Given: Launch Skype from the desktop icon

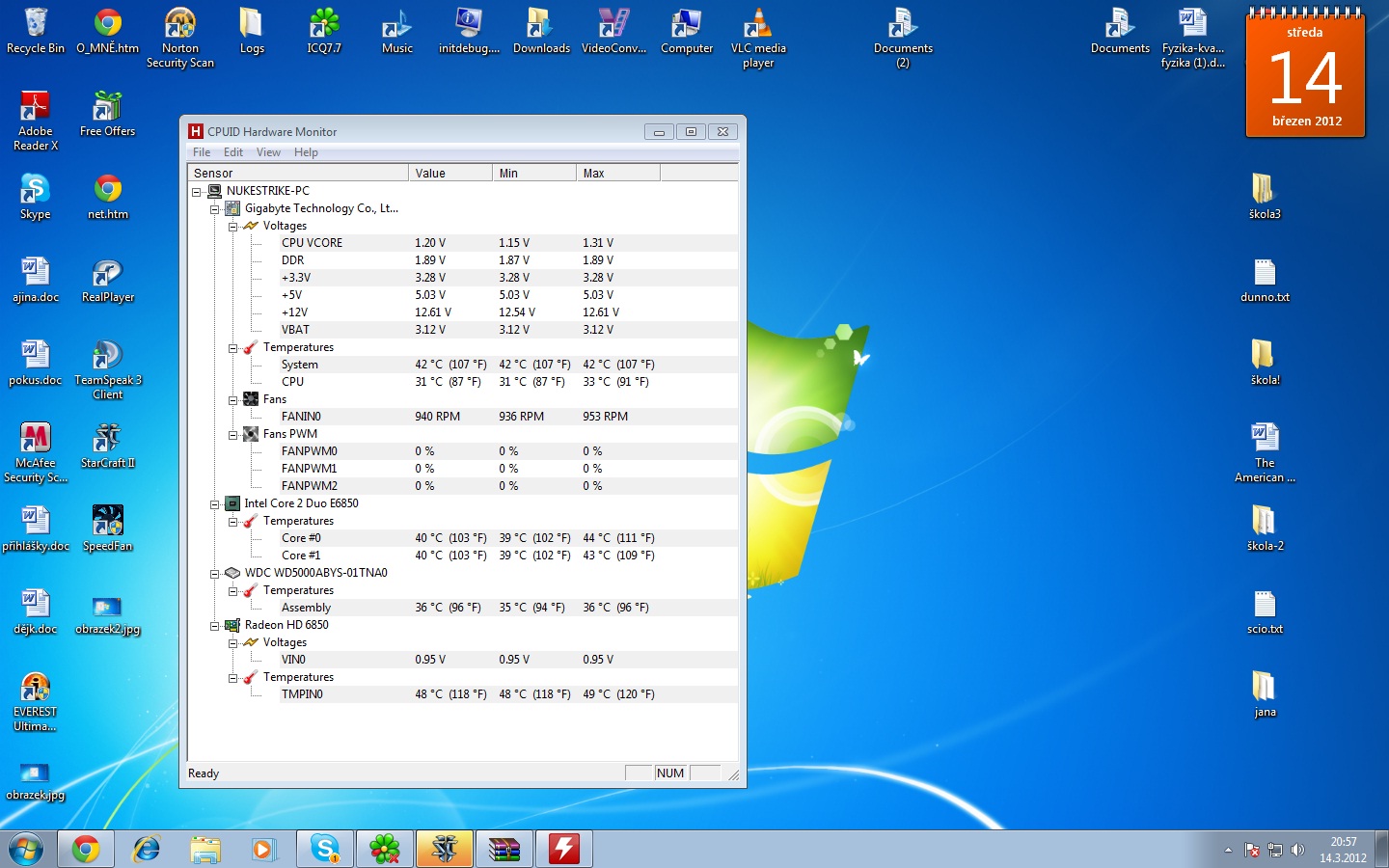Looking at the screenshot, I should click(36, 197).
